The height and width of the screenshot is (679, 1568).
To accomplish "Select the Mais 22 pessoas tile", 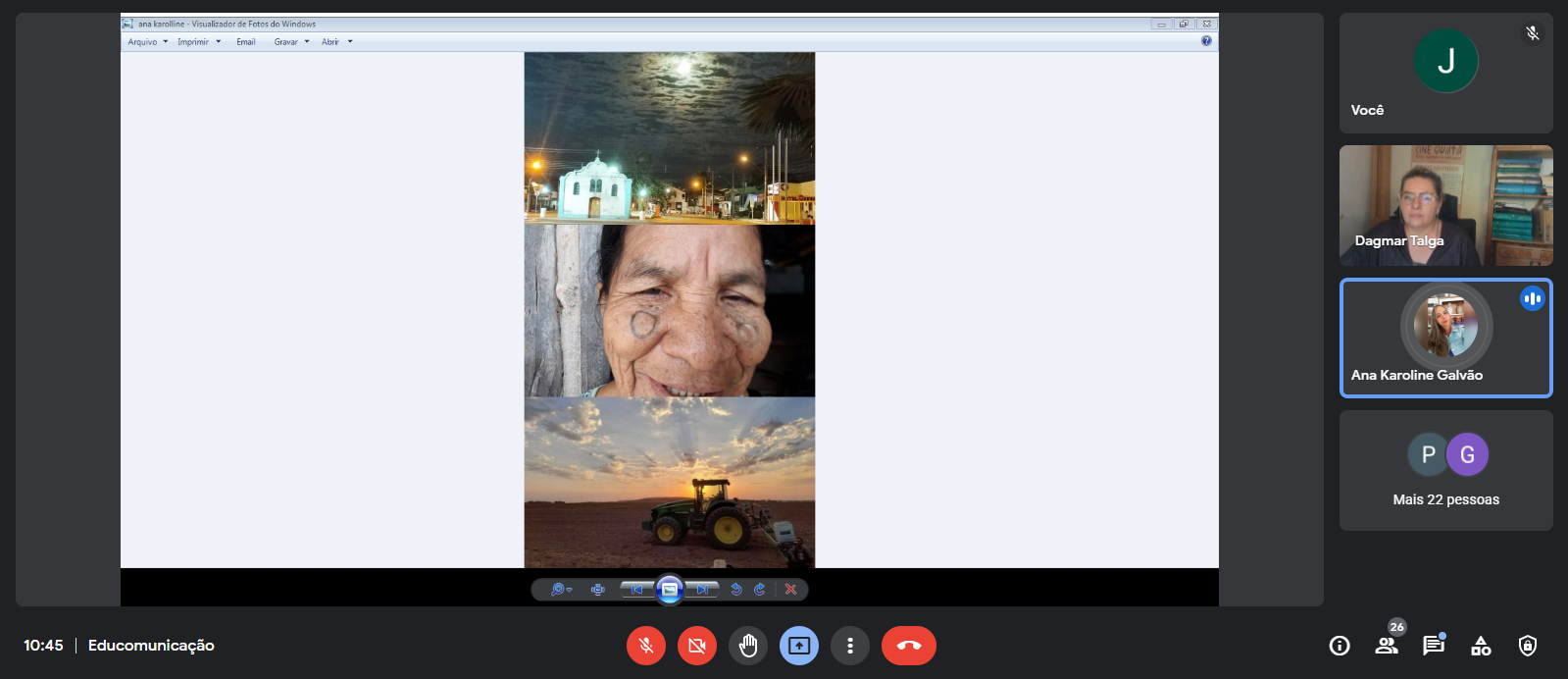I will [x=1446, y=471].
